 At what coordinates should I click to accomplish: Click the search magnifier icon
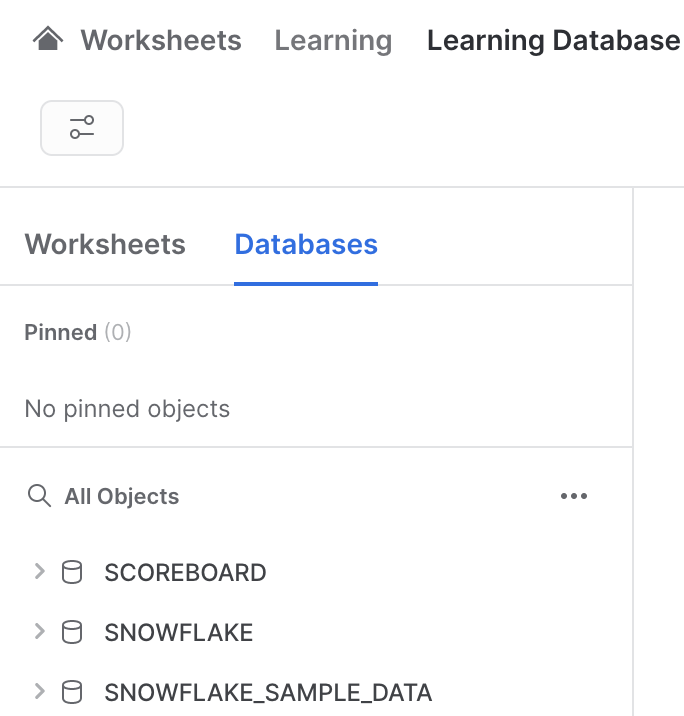(39, 496)
